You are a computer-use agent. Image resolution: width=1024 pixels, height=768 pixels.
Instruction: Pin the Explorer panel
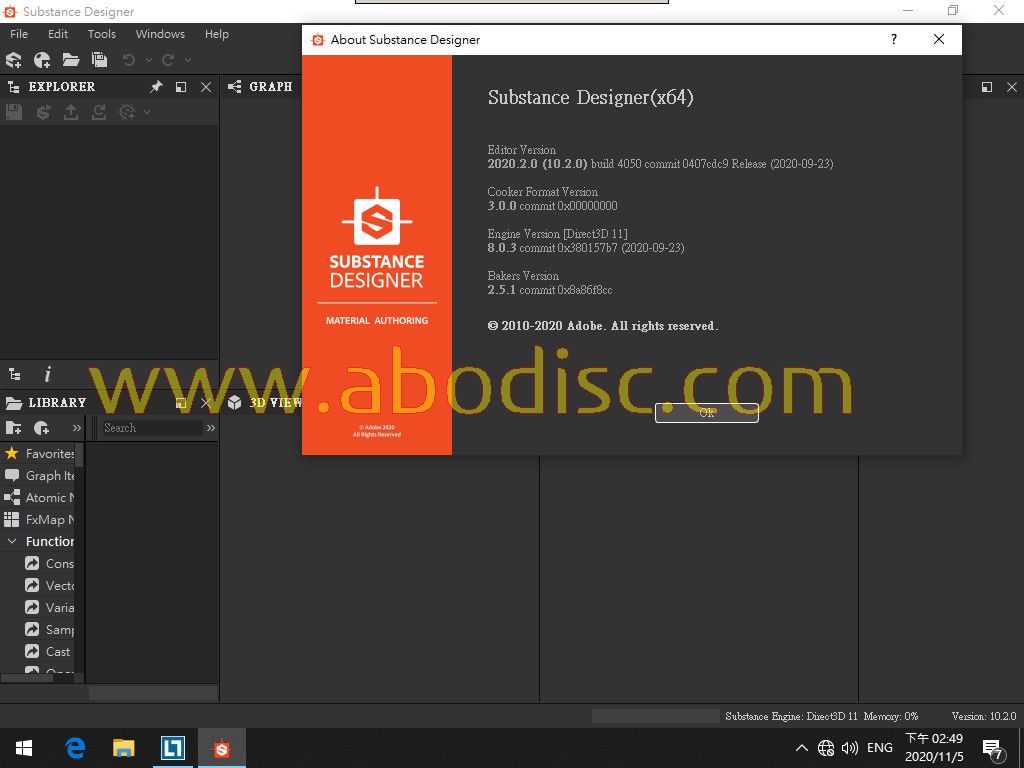[156, 87]
